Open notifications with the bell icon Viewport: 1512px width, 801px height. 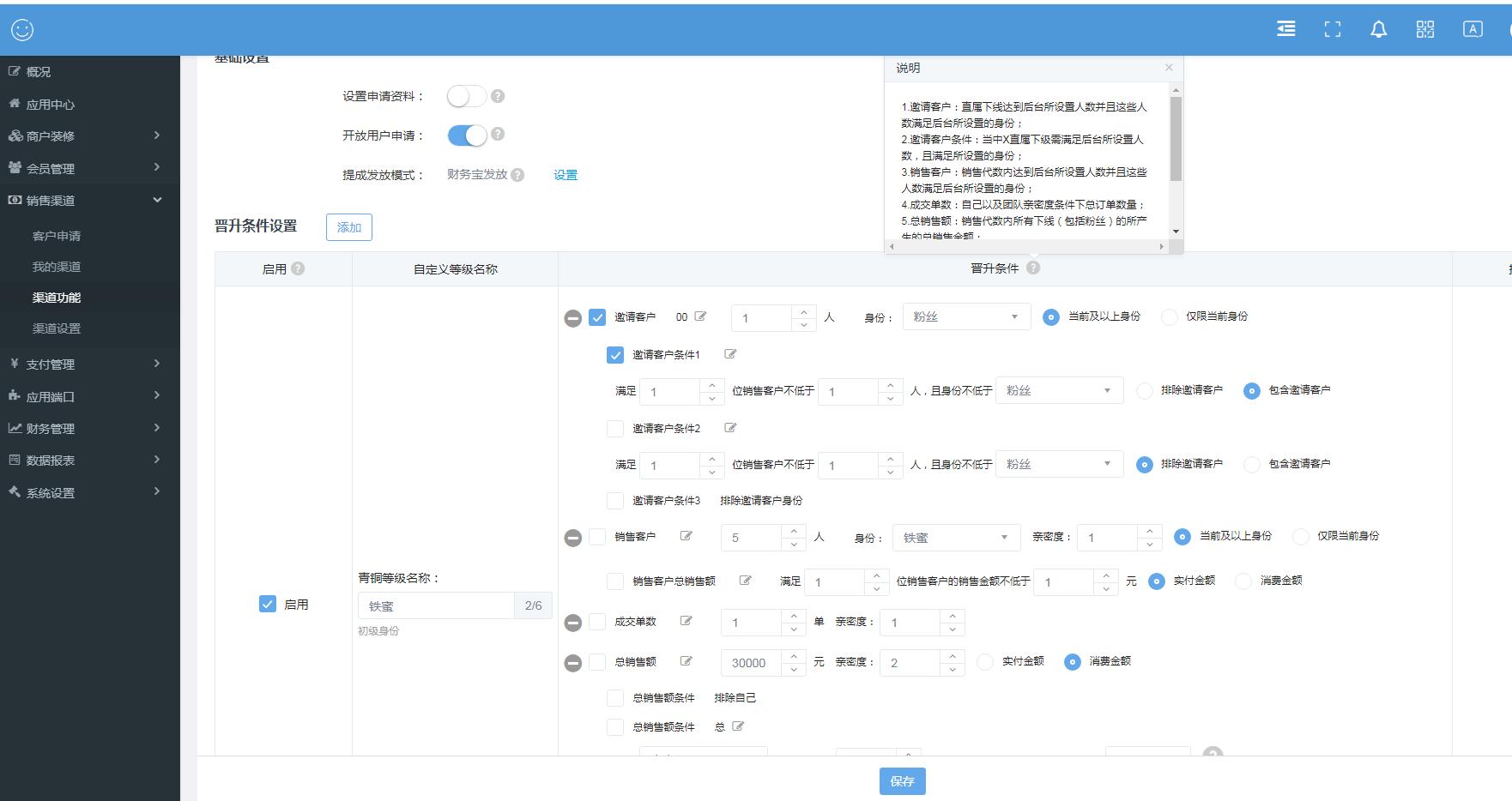tap(1379, 28)
